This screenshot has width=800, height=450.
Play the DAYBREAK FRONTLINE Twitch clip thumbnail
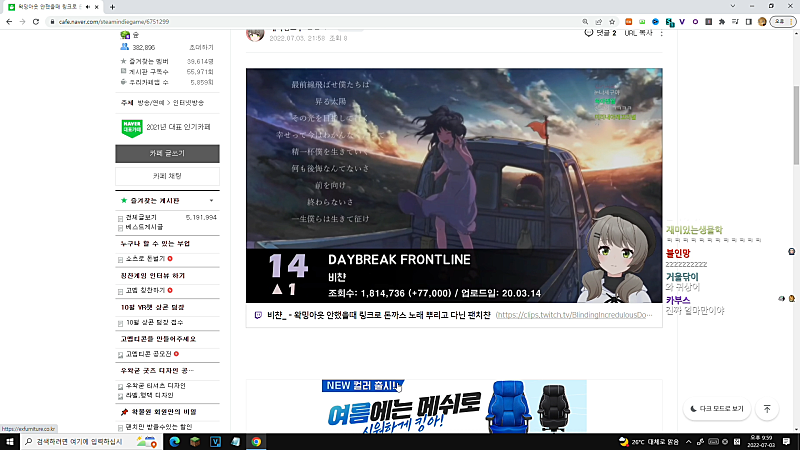[x=454, y=185]
